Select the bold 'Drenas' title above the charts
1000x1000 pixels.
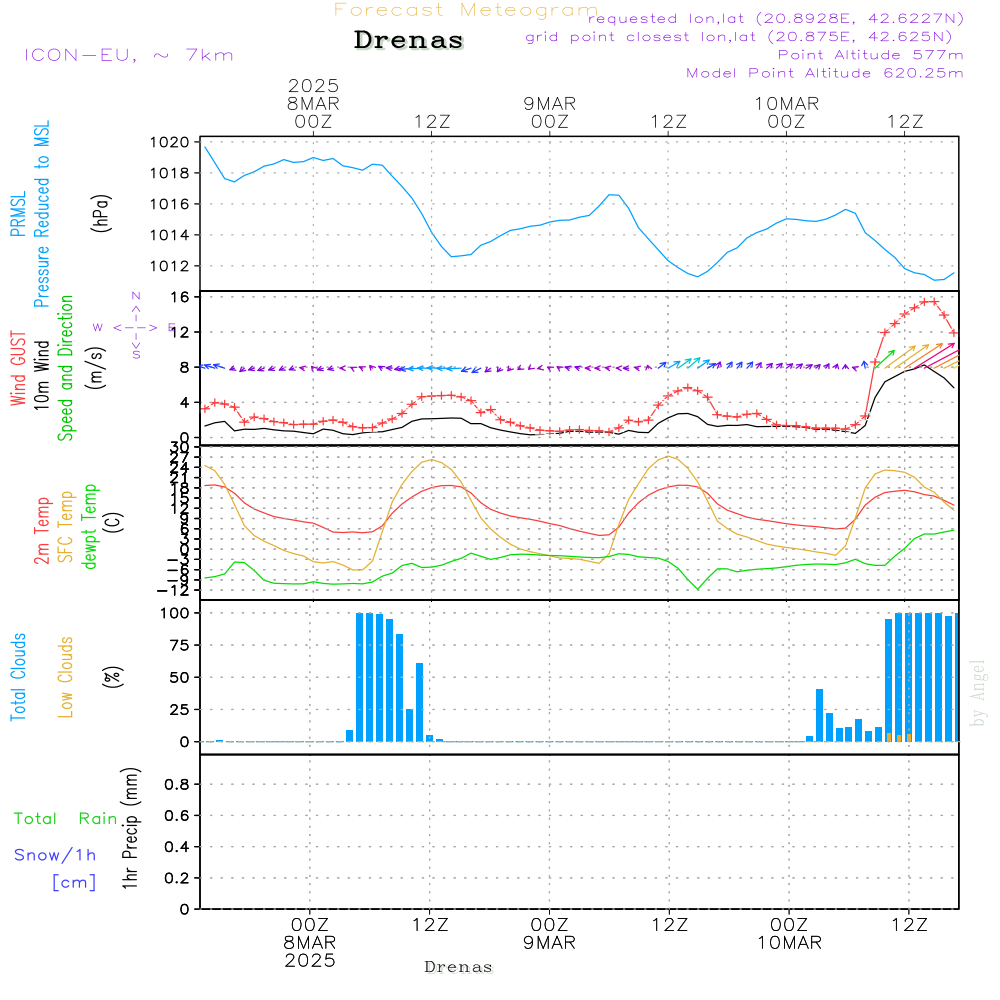(x=408, y=40)
